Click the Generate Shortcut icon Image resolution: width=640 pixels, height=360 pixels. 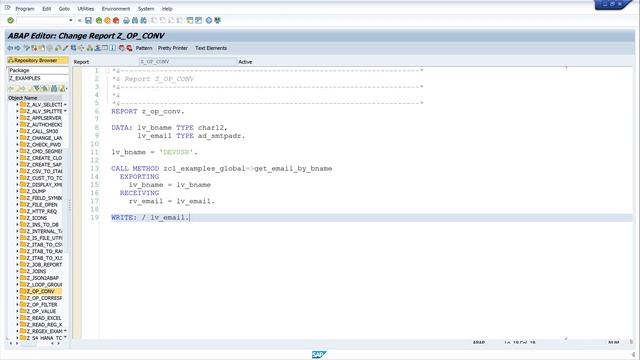[198, 20]
